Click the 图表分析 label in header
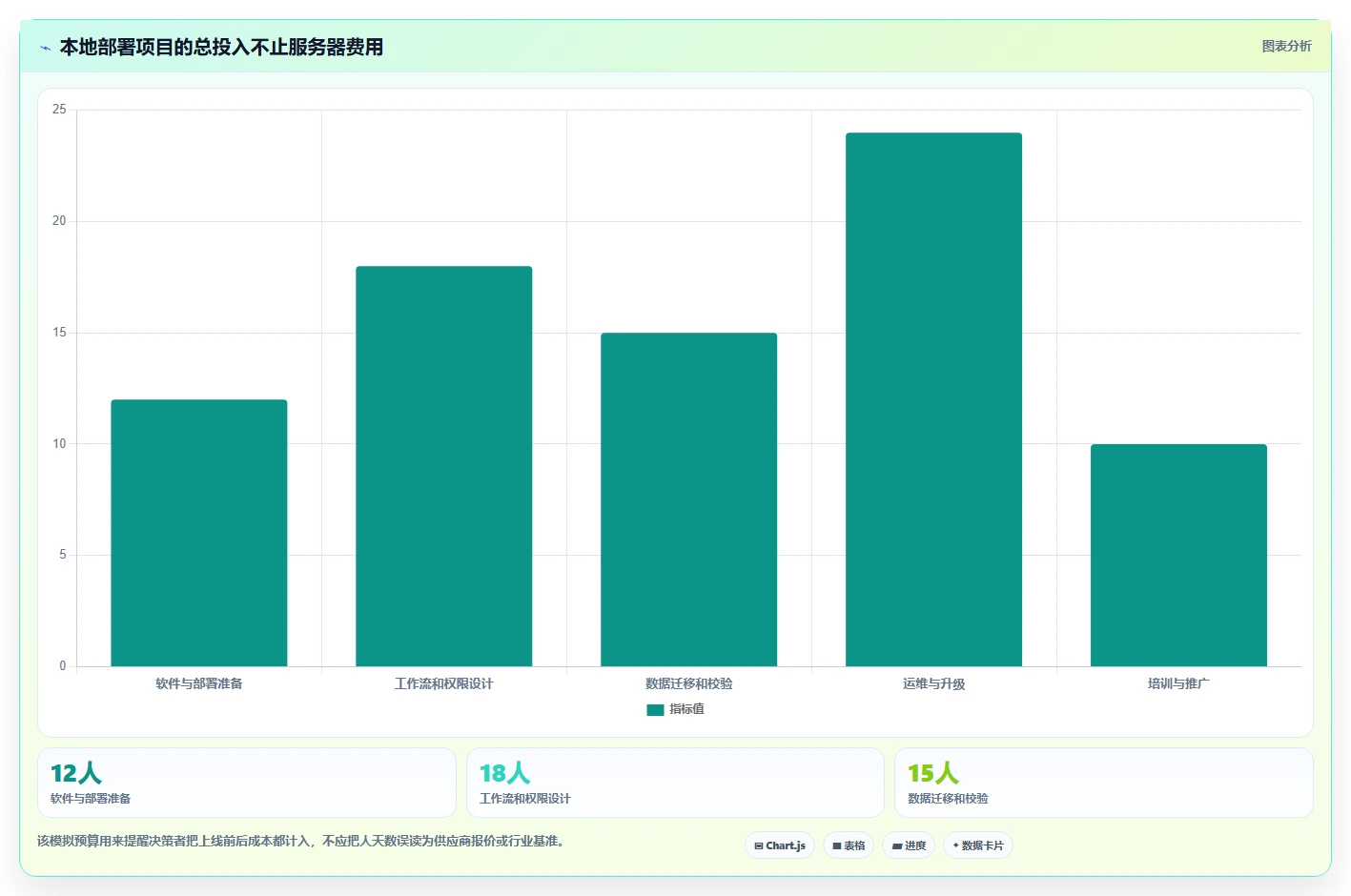This screenshot has width=1351, height=896. click(1286, 46)
